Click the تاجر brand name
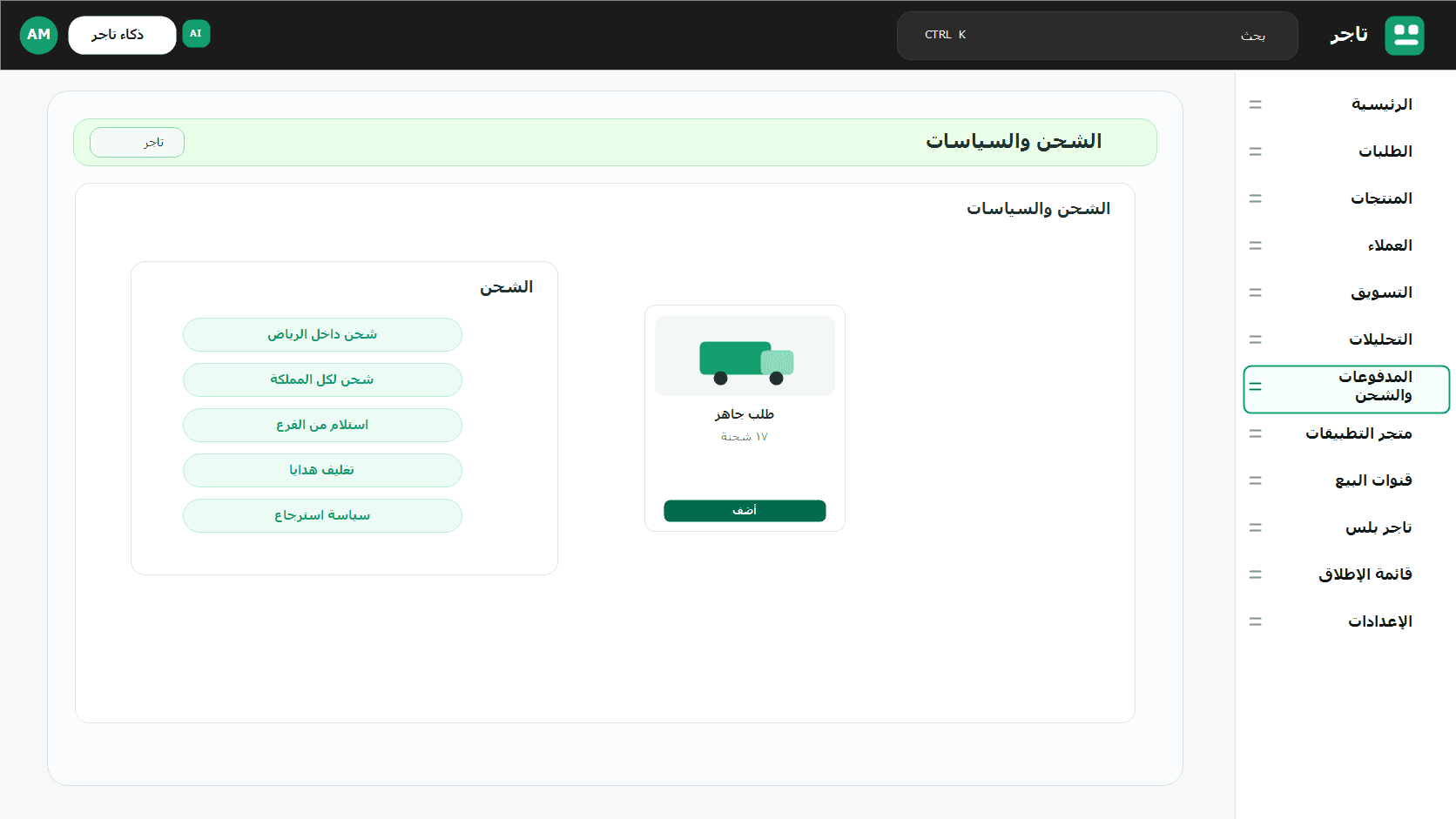This screenshot has height=819, width=1456. [1349, 35]
